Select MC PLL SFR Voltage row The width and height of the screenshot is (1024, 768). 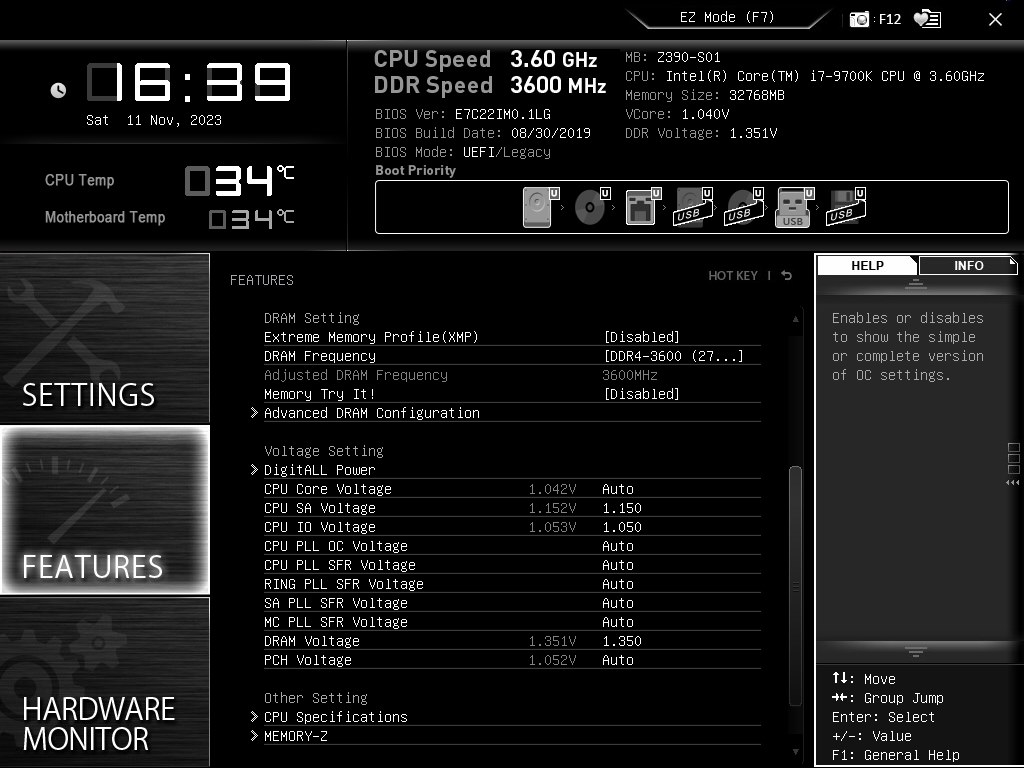pos(512,622)
